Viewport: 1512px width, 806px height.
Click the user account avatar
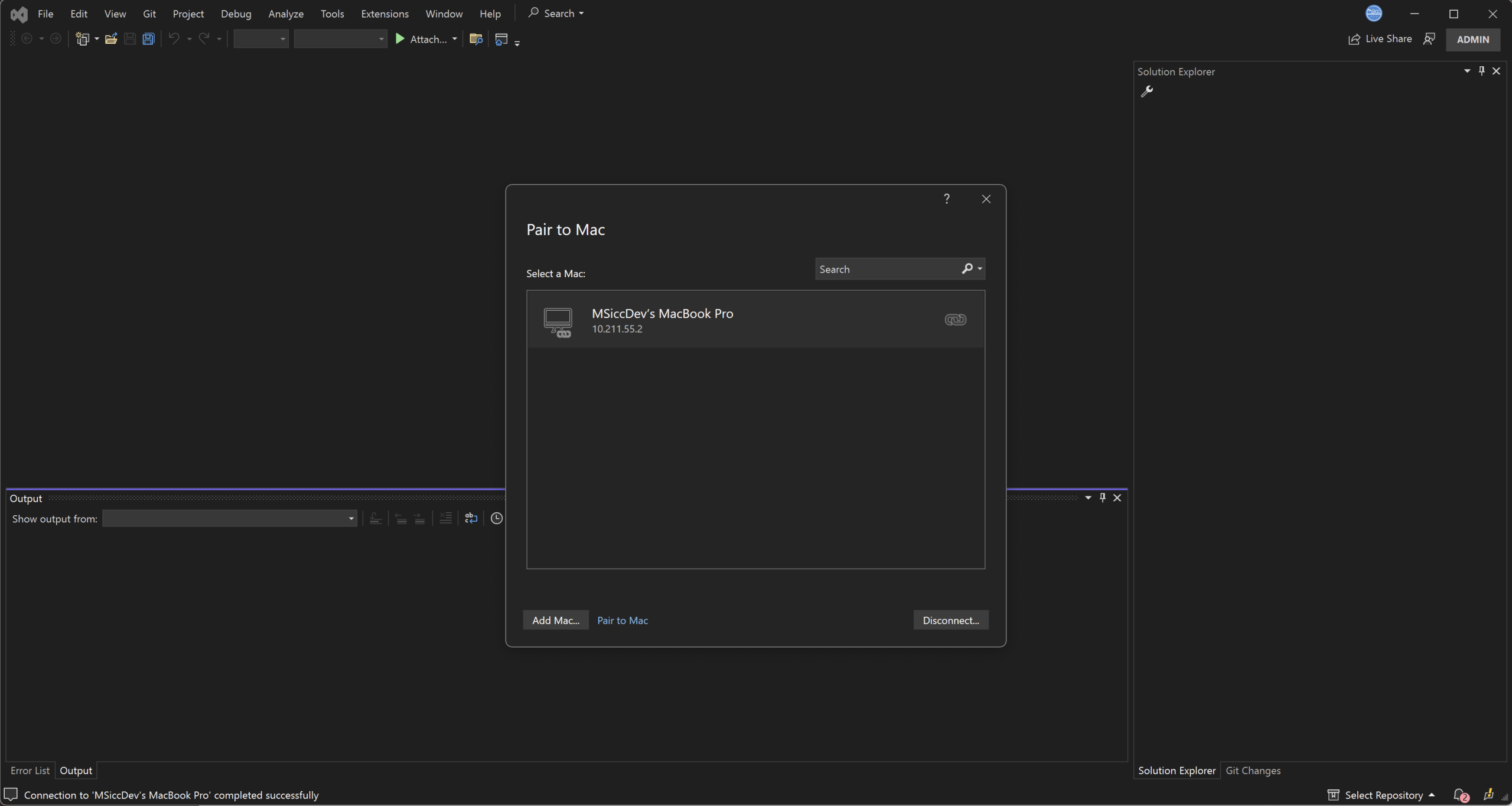[1374, 13]
